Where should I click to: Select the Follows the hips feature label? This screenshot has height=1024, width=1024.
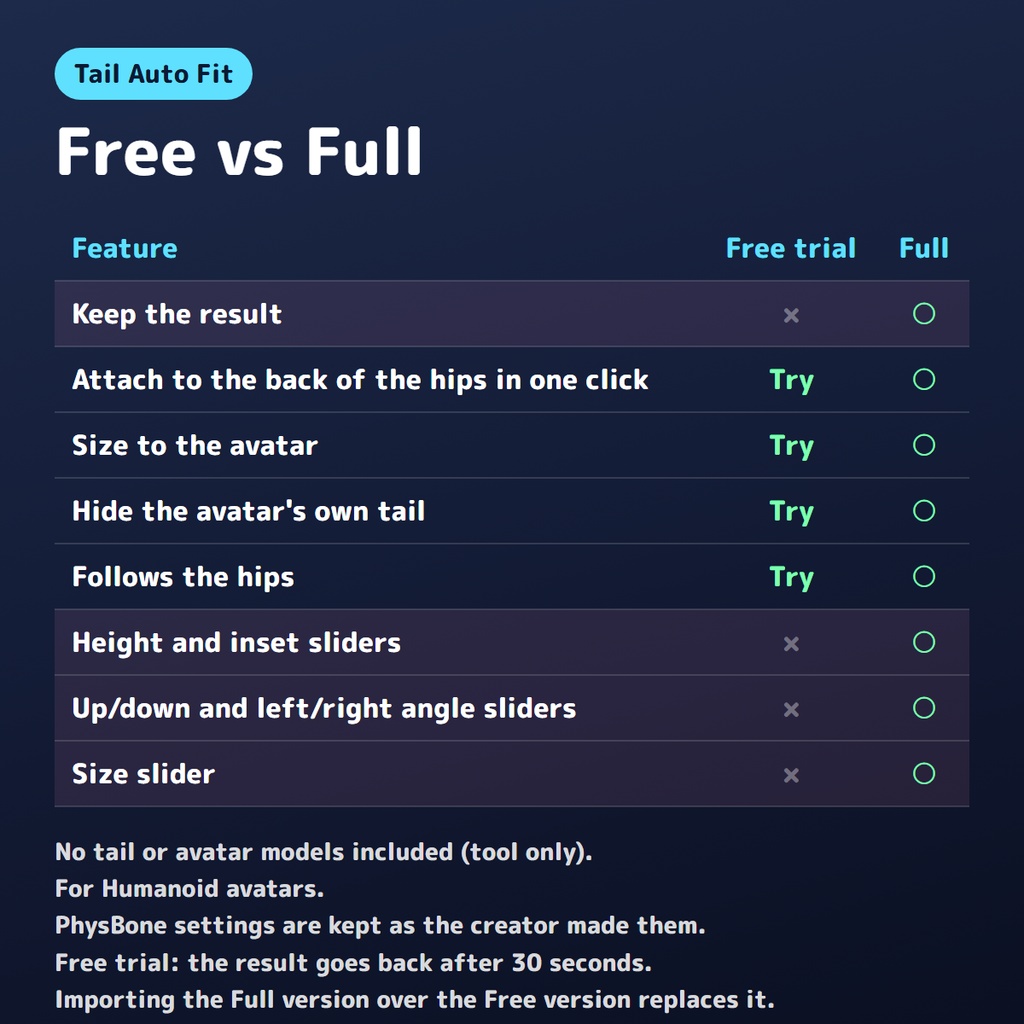(183, 577)
